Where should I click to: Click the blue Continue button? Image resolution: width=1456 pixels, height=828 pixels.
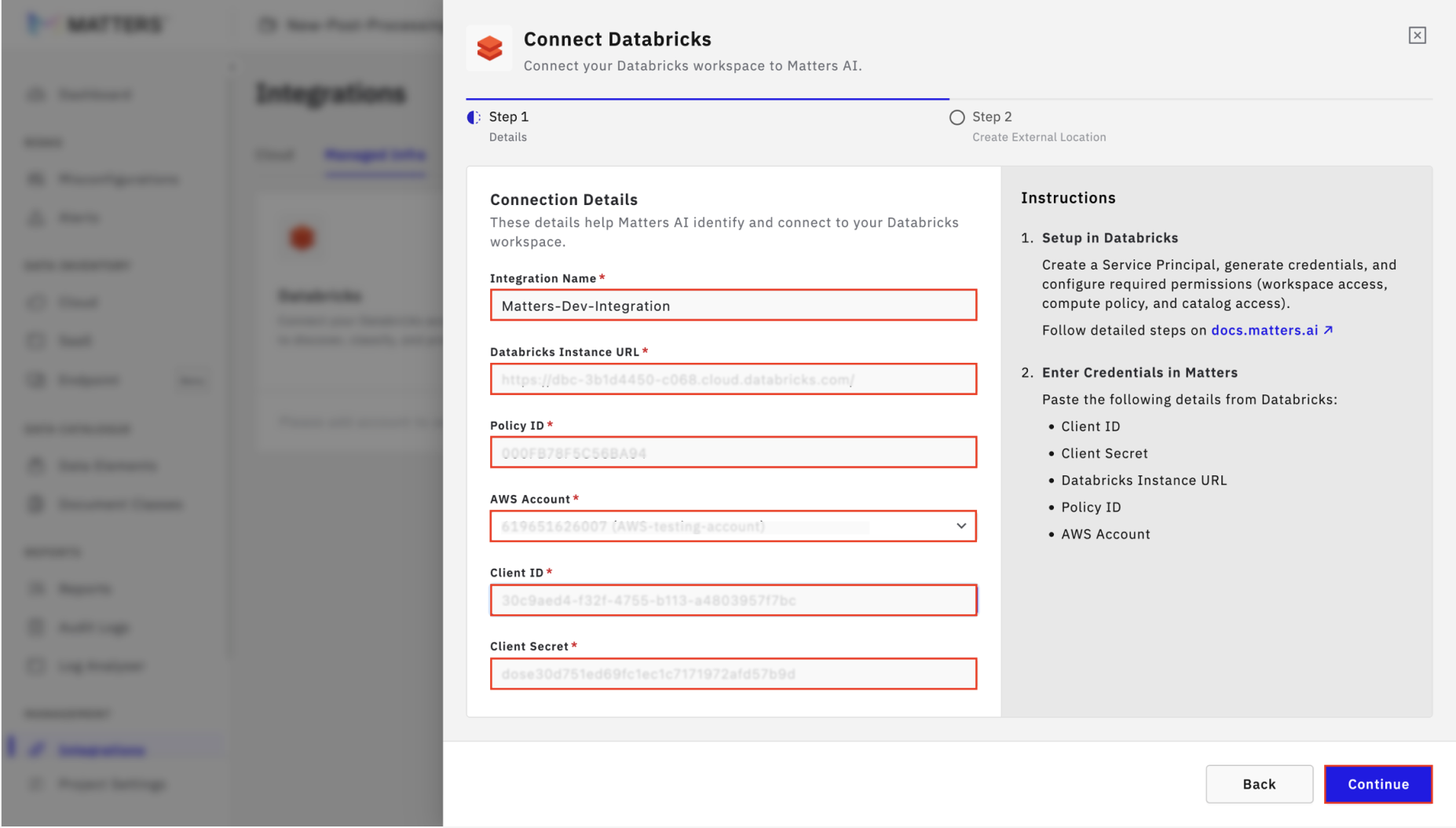point(1378,784)
